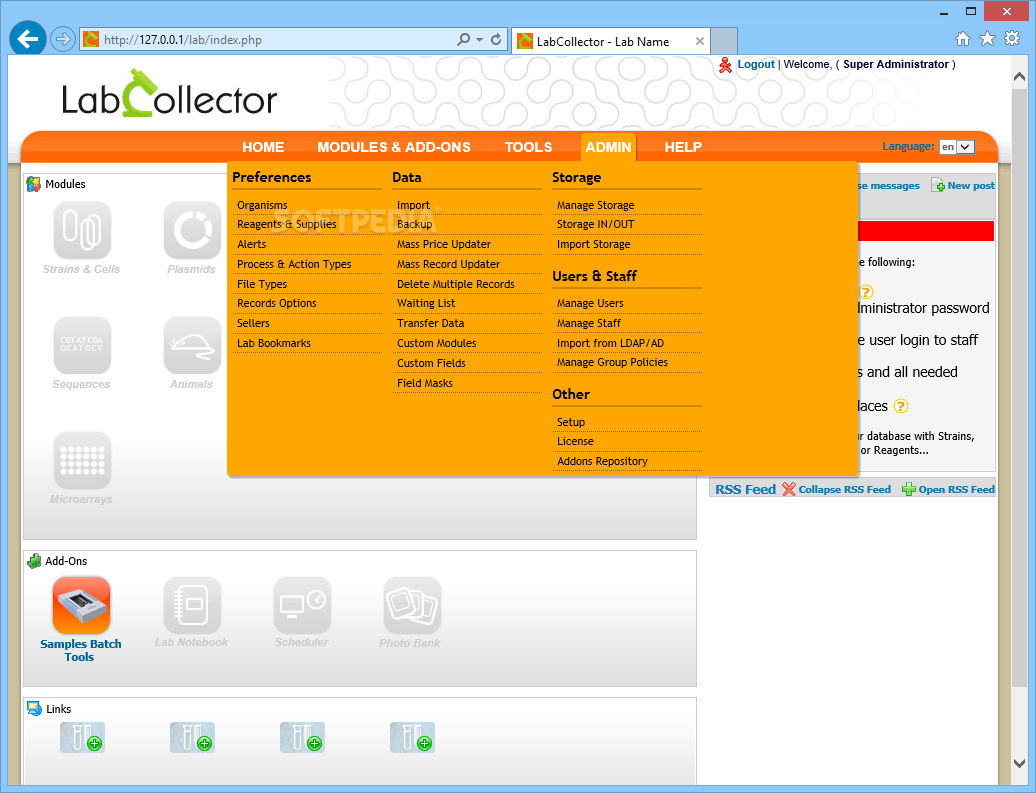Click the New post icon

point(938,186)
